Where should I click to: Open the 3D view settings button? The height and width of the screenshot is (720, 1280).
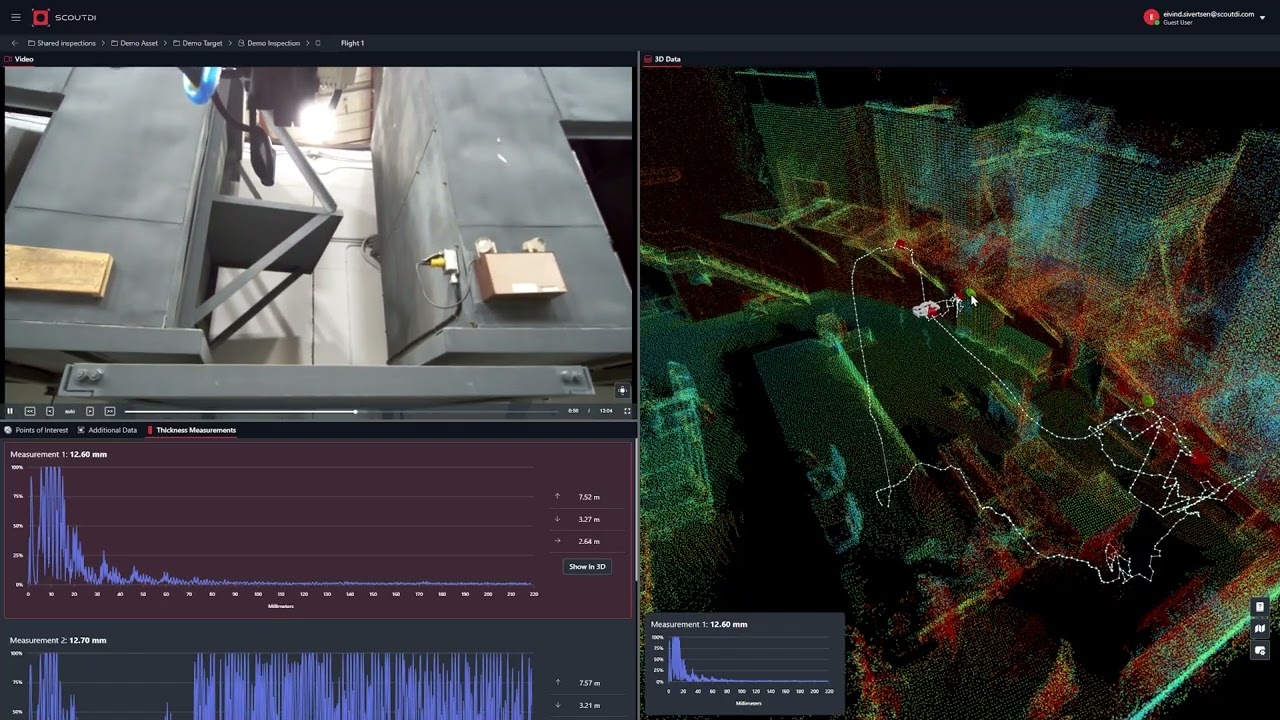tap(1260, 651)
